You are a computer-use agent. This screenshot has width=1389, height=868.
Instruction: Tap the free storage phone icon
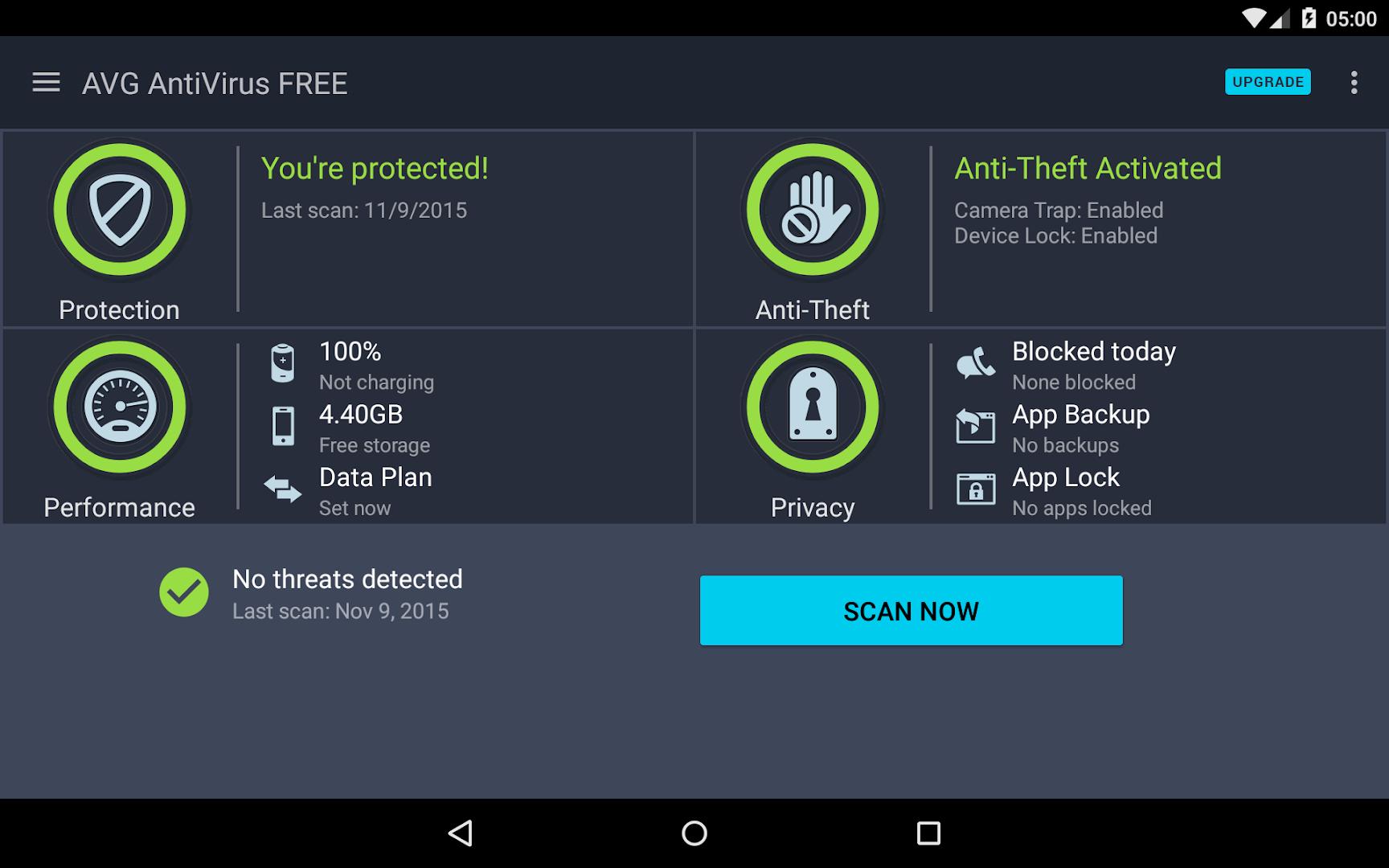tap(283, 426)
